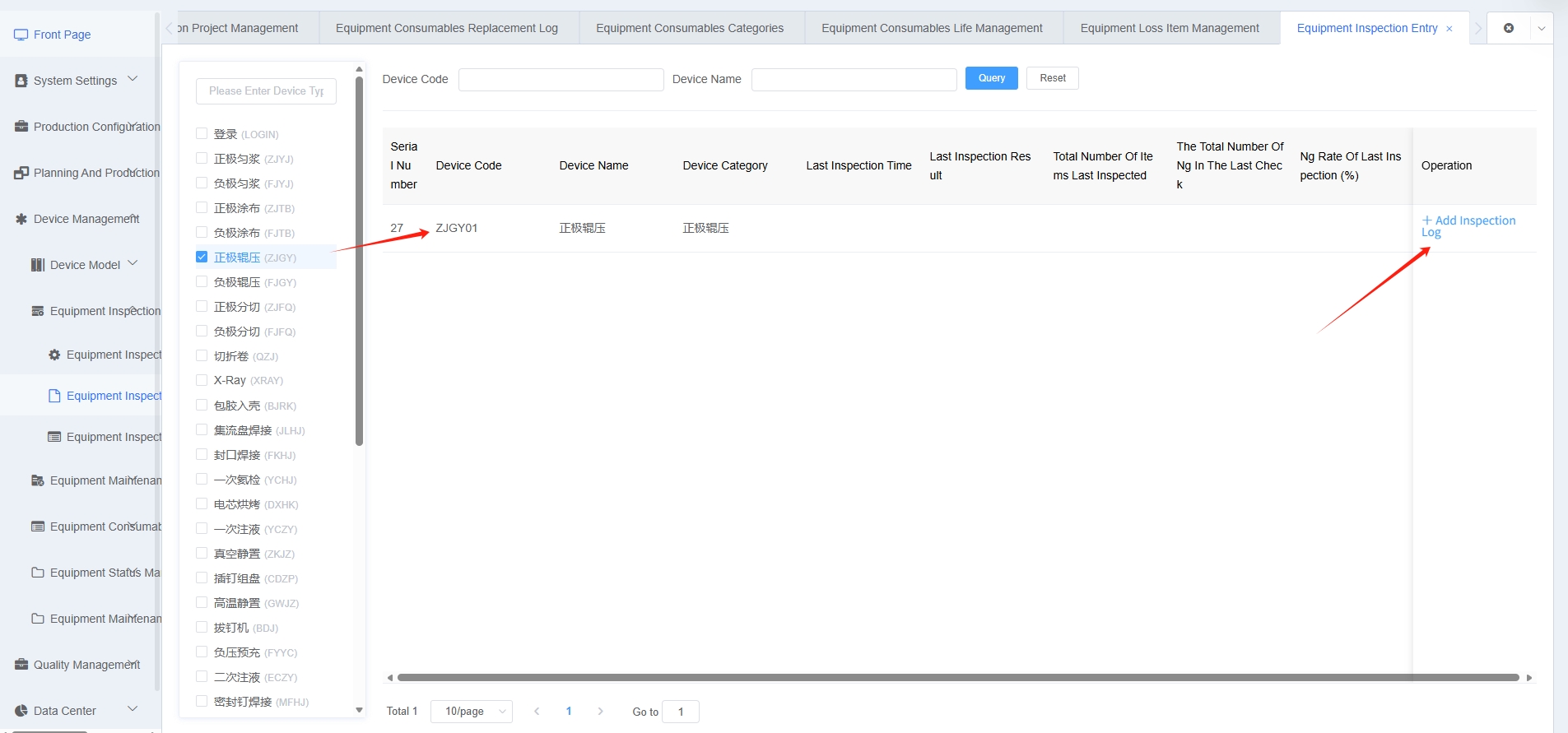The width and height of the screenshot is (1568, 733).
Task: Collapse the Device Management menu
Action: pos(133,217)
